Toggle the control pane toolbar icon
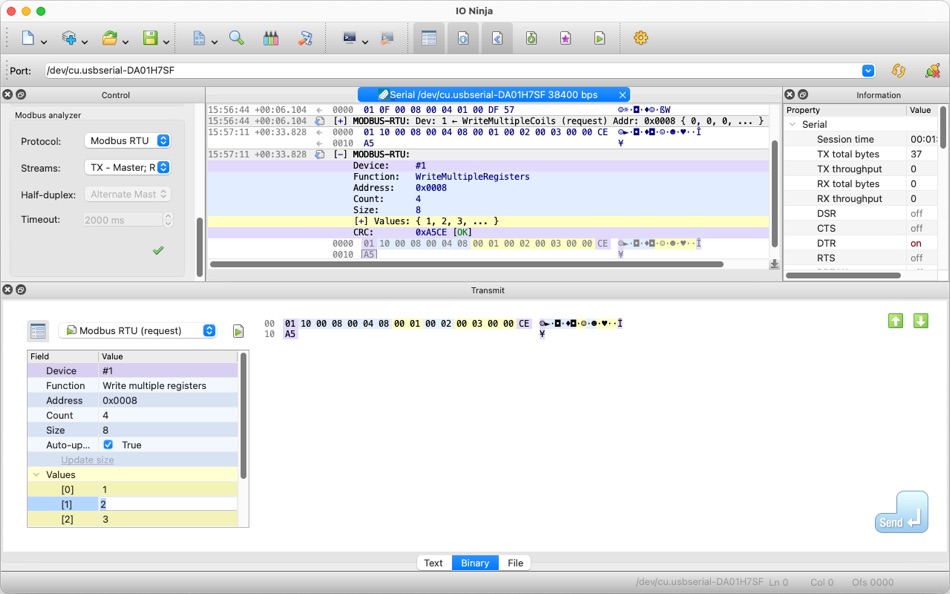The image size is (950, 594). [x=429, y=38]
